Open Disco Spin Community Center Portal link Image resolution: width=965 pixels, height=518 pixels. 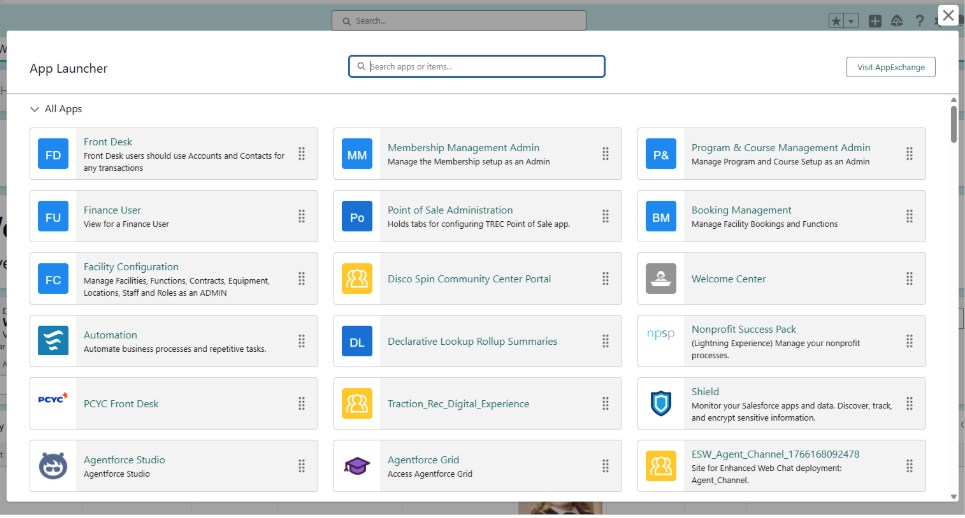(x=469, y=279)
